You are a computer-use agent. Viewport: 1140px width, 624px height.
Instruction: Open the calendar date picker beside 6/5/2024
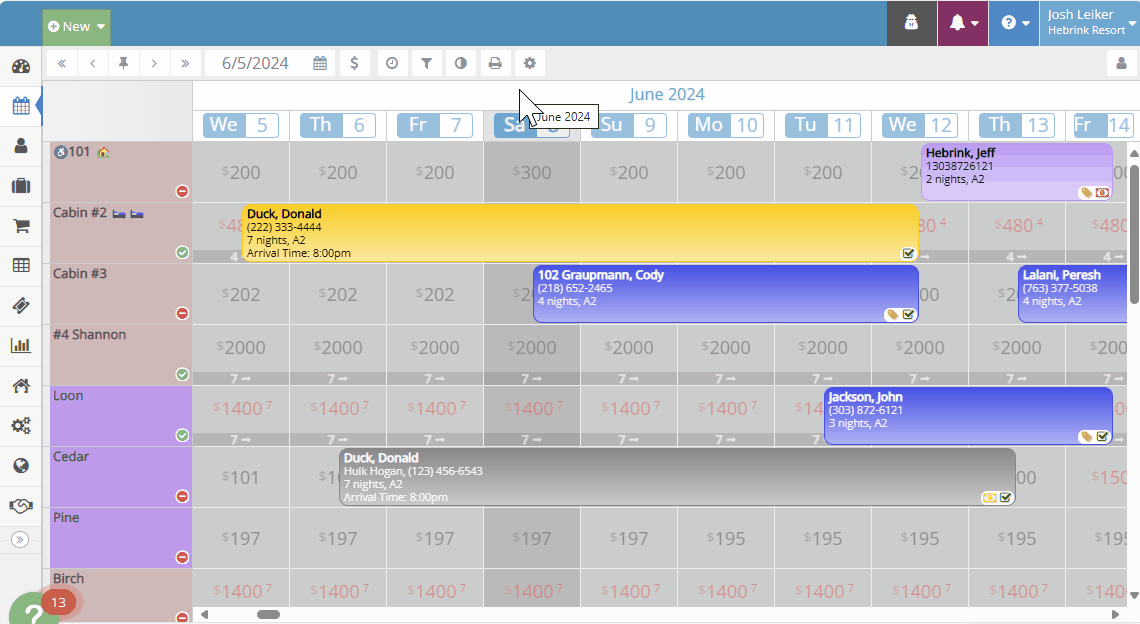coord(319,63)
